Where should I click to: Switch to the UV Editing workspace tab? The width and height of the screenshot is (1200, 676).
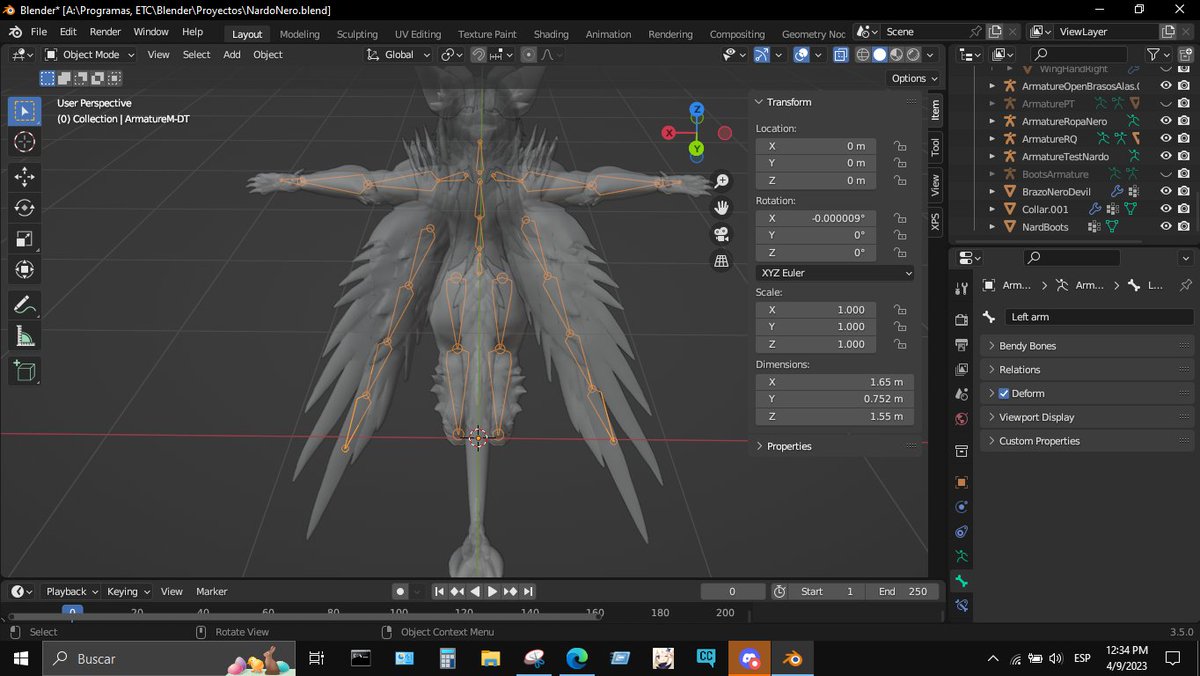pyautogui.click(x=419, y=34)
